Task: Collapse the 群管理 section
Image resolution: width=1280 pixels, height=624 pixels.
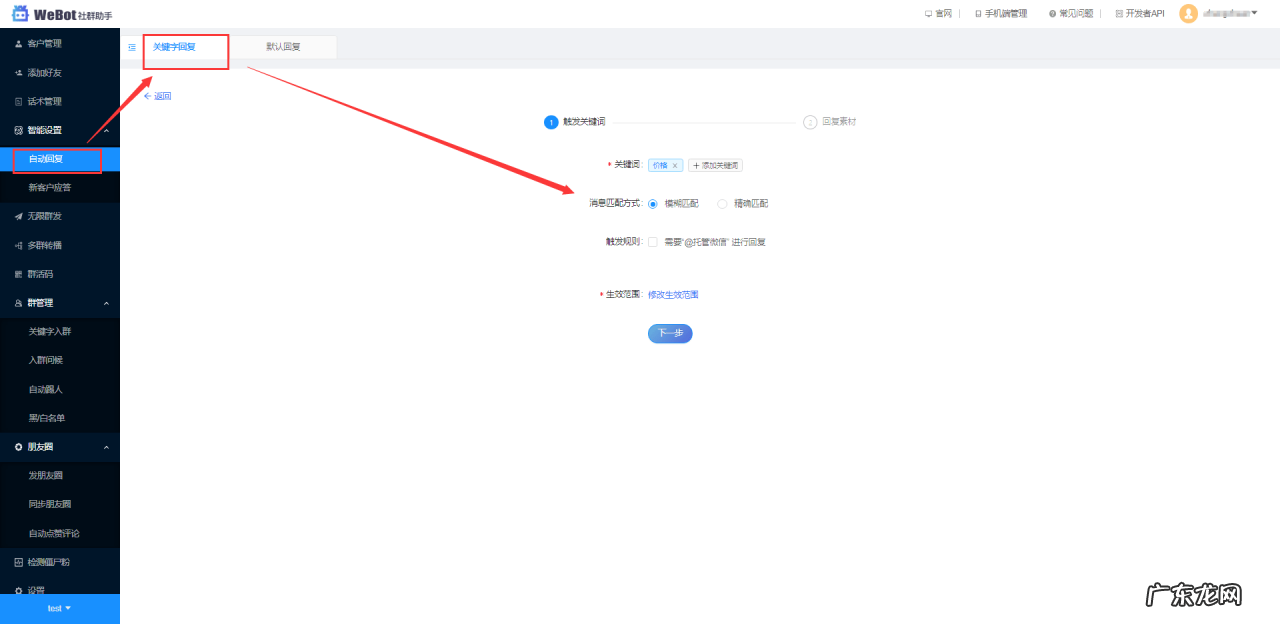Action: (45, 302)
